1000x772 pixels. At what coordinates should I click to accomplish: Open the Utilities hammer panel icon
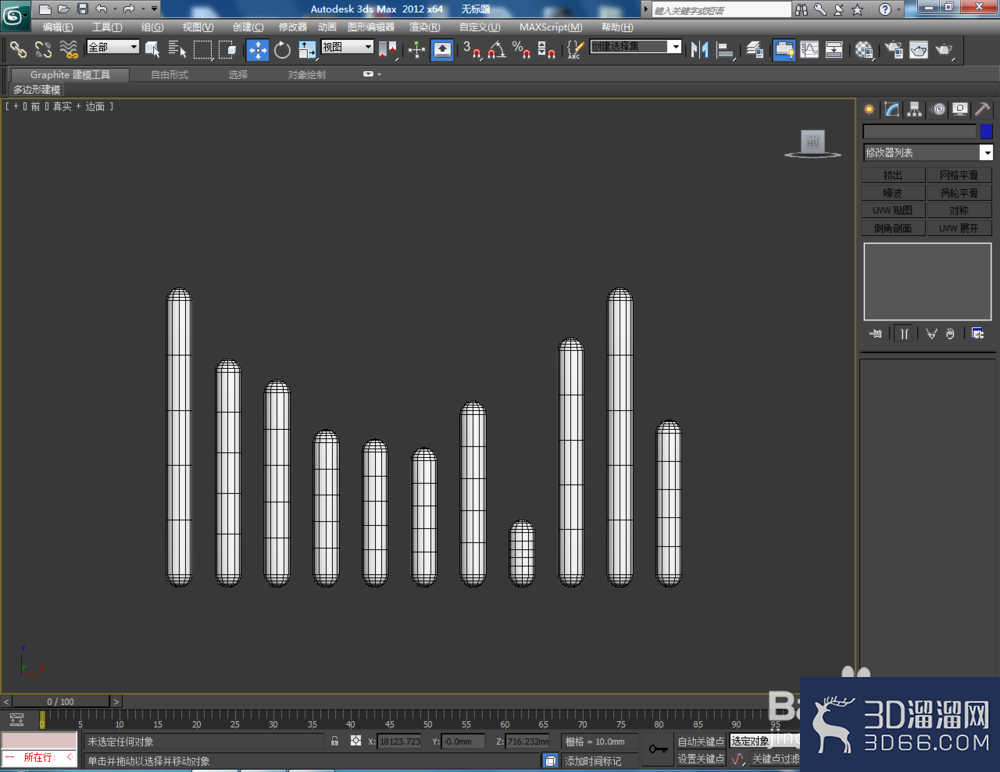click(982, 110)
